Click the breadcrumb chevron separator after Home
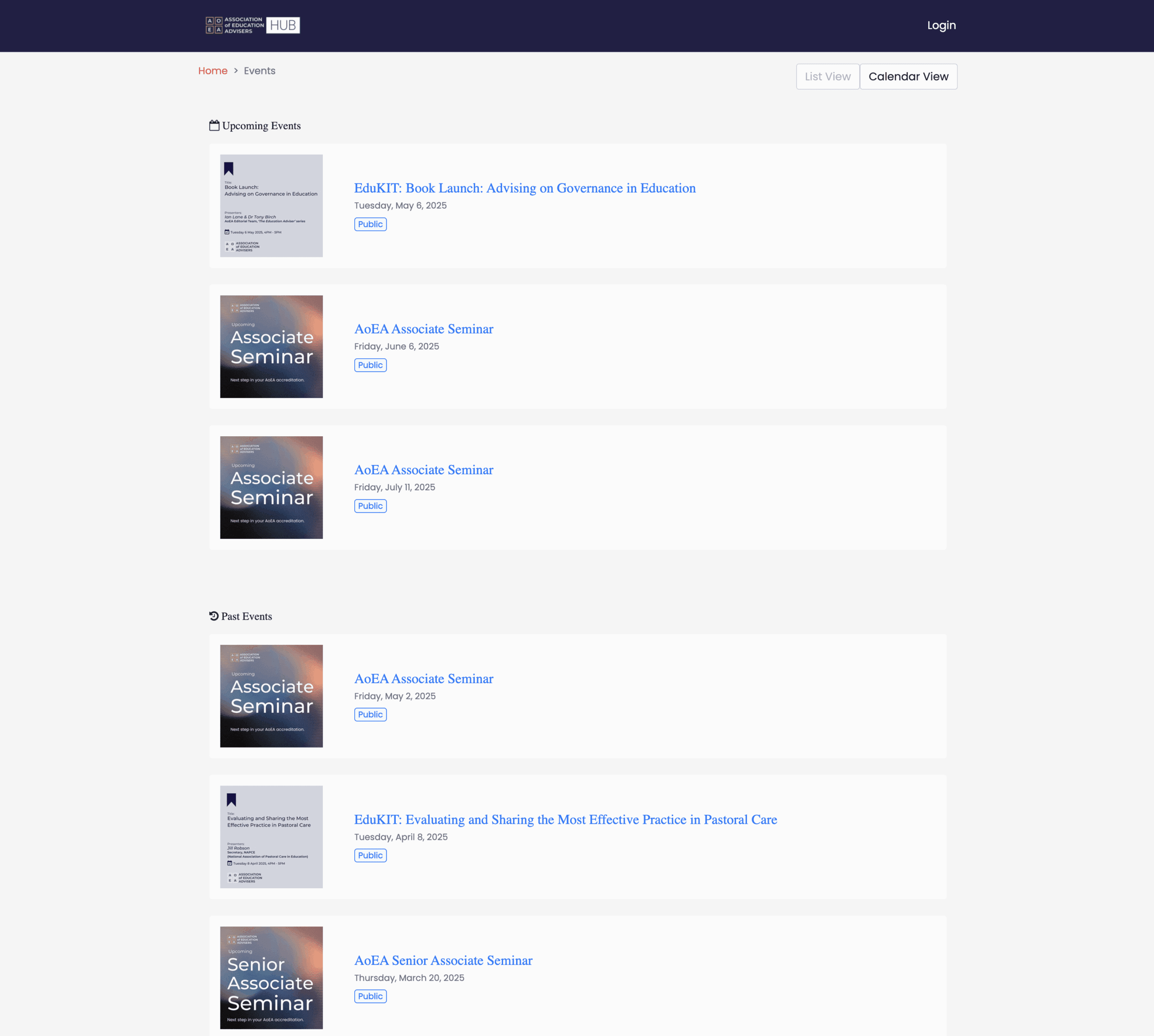 click(x=236, y=71)
